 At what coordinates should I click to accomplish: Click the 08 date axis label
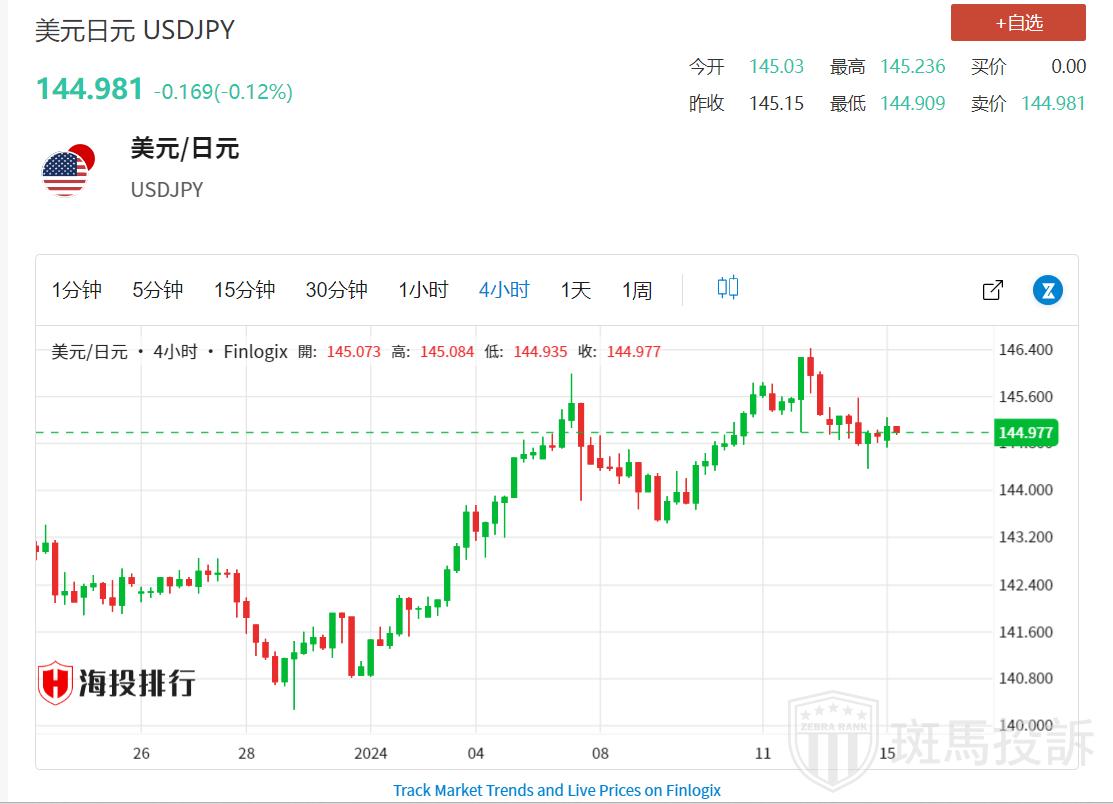(601, 754)
